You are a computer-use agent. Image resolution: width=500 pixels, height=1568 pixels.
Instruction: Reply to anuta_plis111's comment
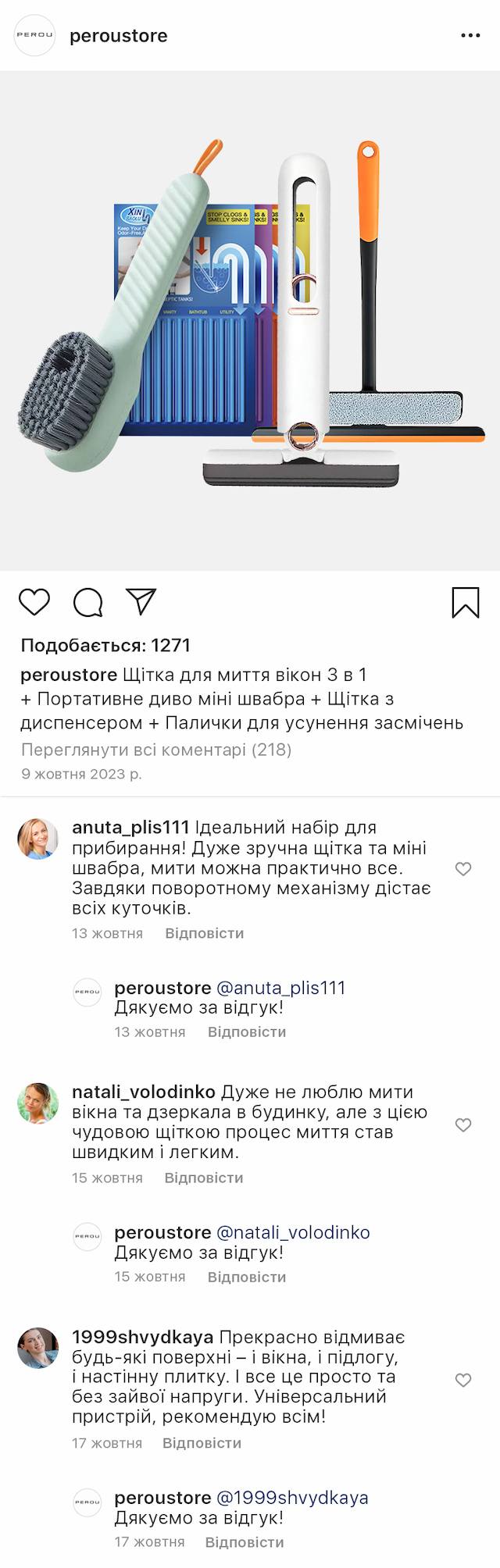click(204, 933)
